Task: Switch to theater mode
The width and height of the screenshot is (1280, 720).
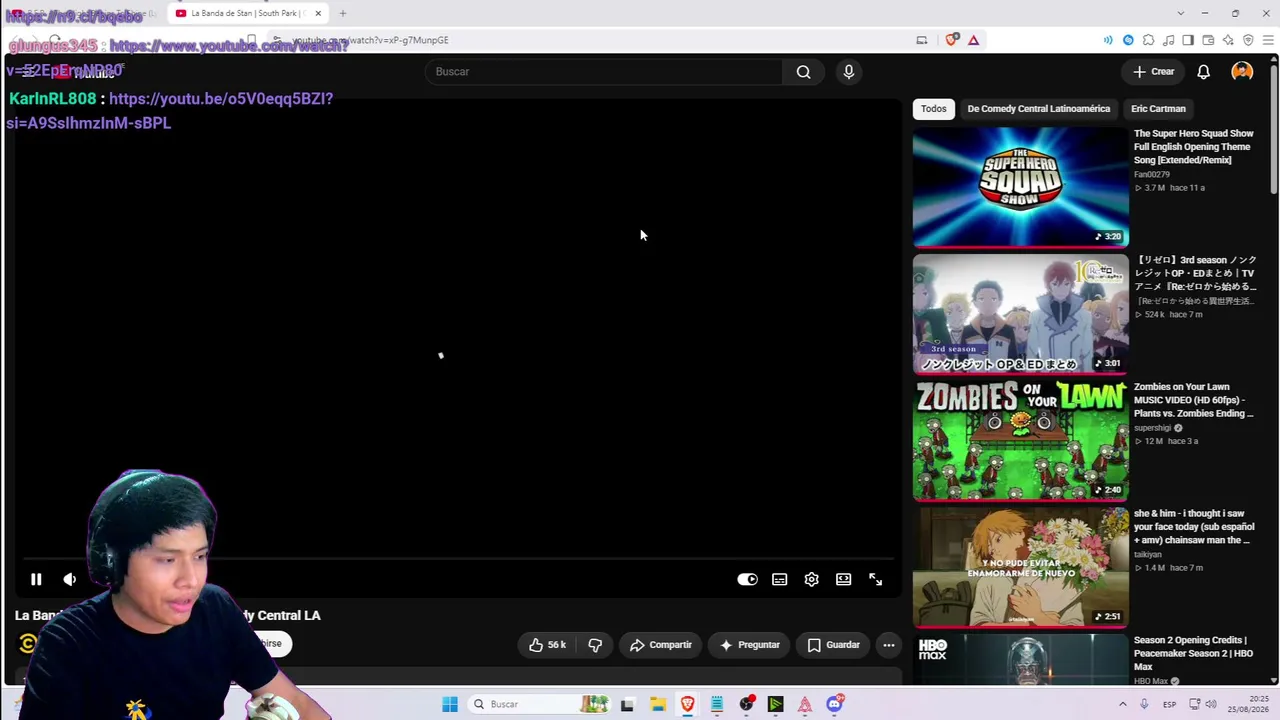Action: pyautogui.click(x=844, y=579)
